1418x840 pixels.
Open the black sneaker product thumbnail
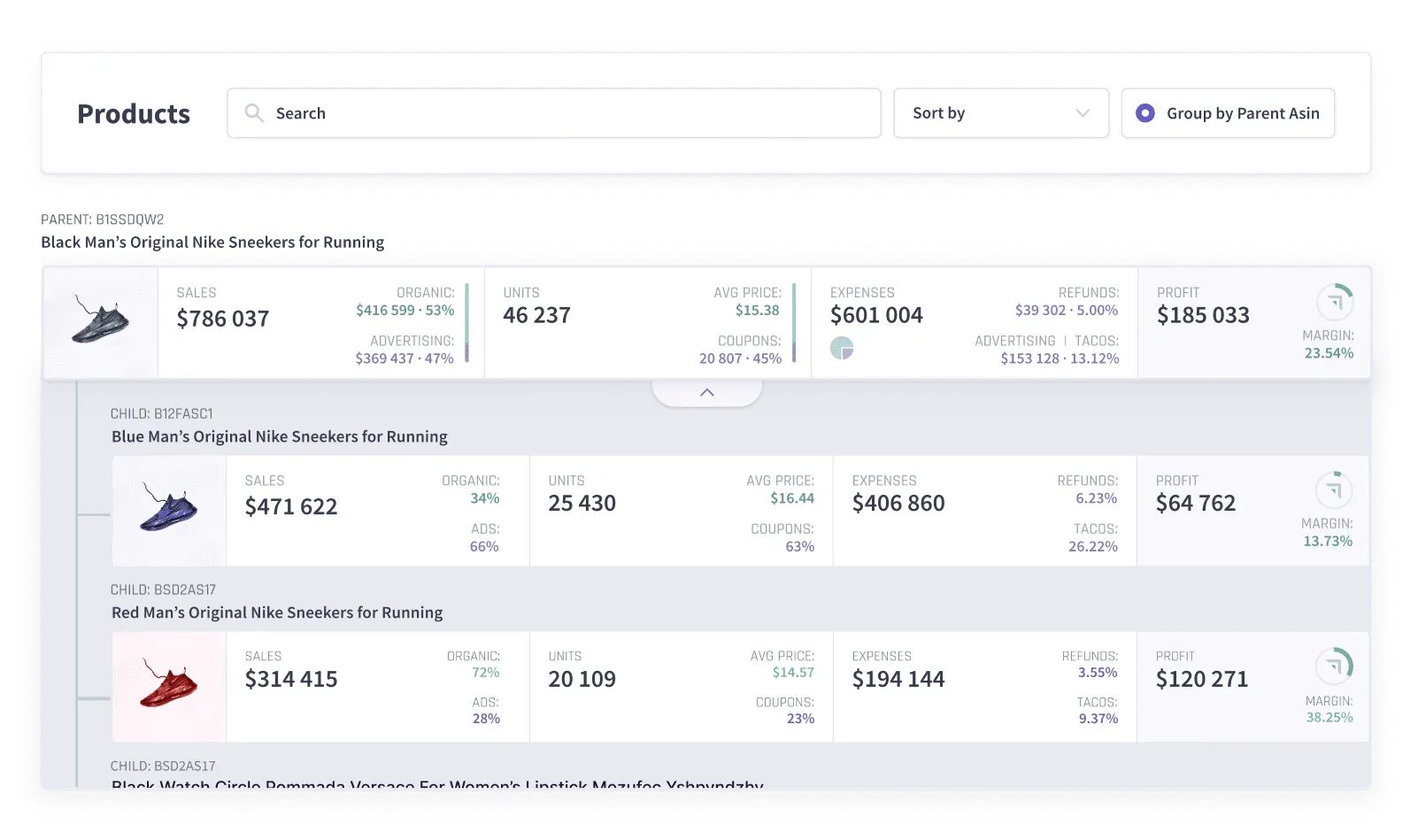pos(100,322)
